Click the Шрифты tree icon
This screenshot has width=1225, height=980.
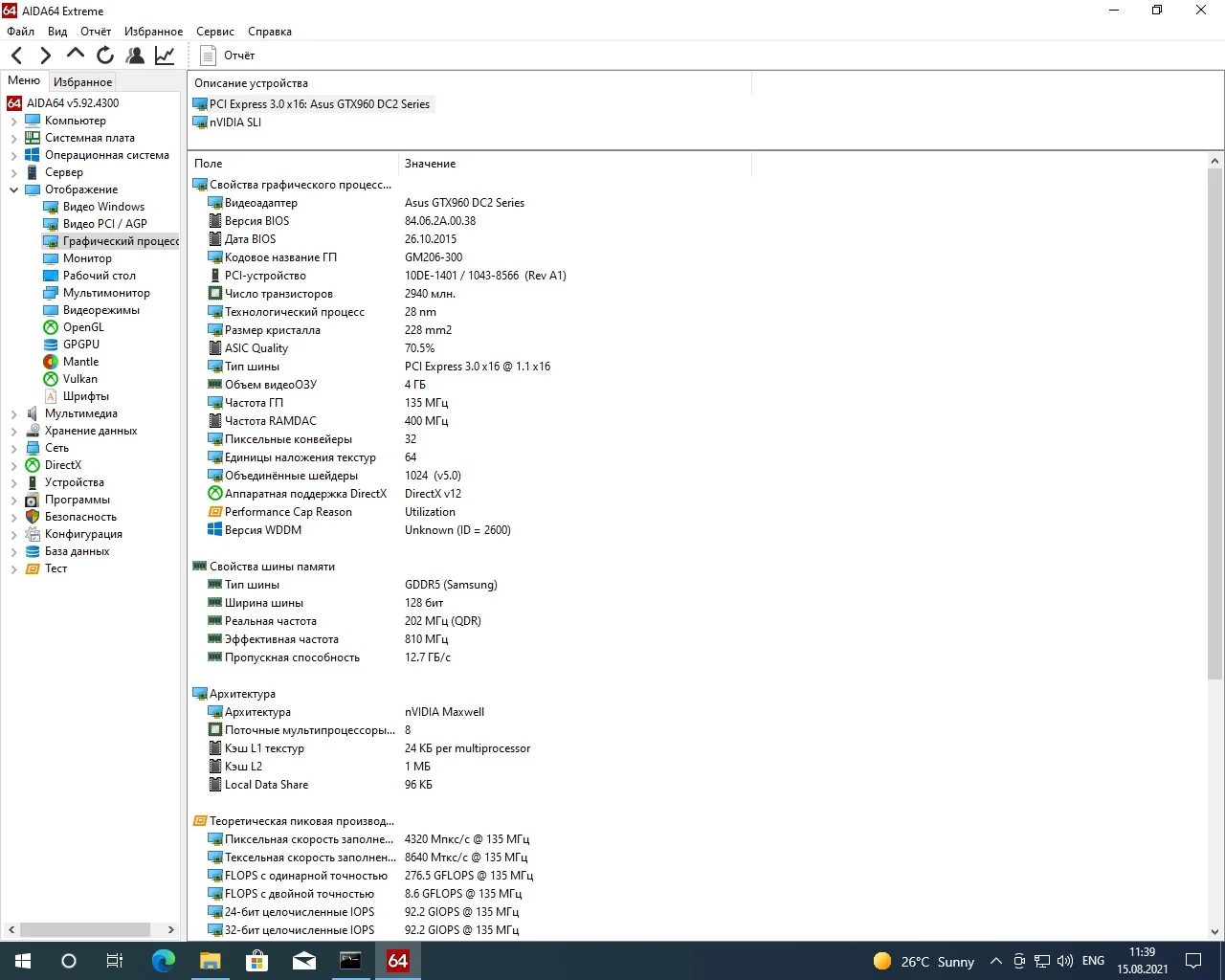[x=51, y=396]
